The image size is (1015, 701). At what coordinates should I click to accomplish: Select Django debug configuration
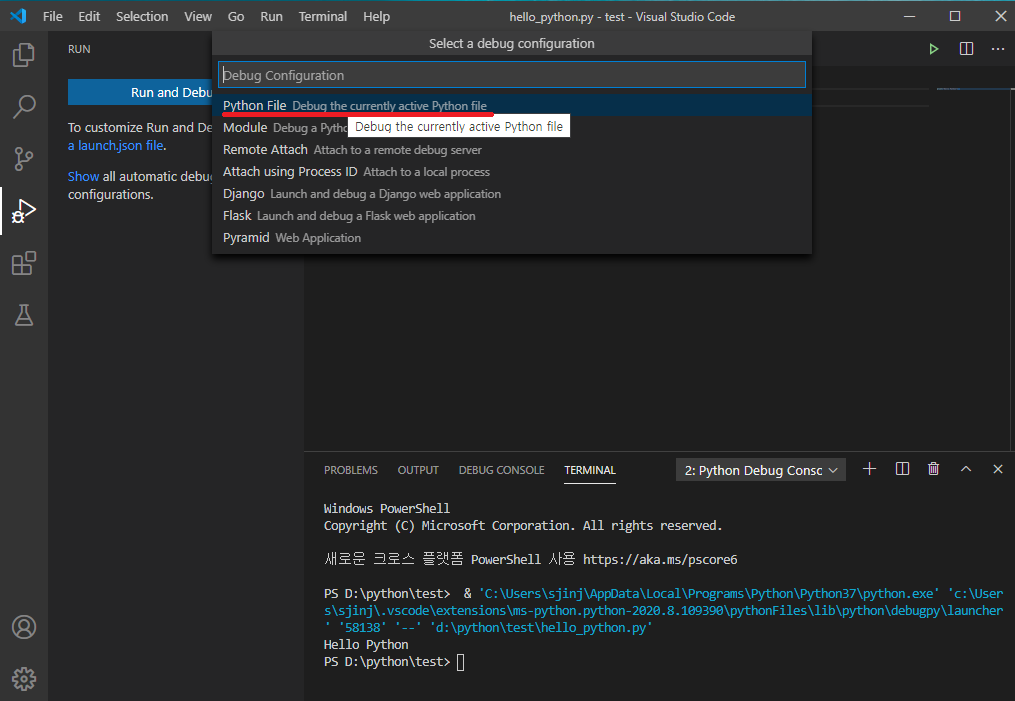point(511,194)
